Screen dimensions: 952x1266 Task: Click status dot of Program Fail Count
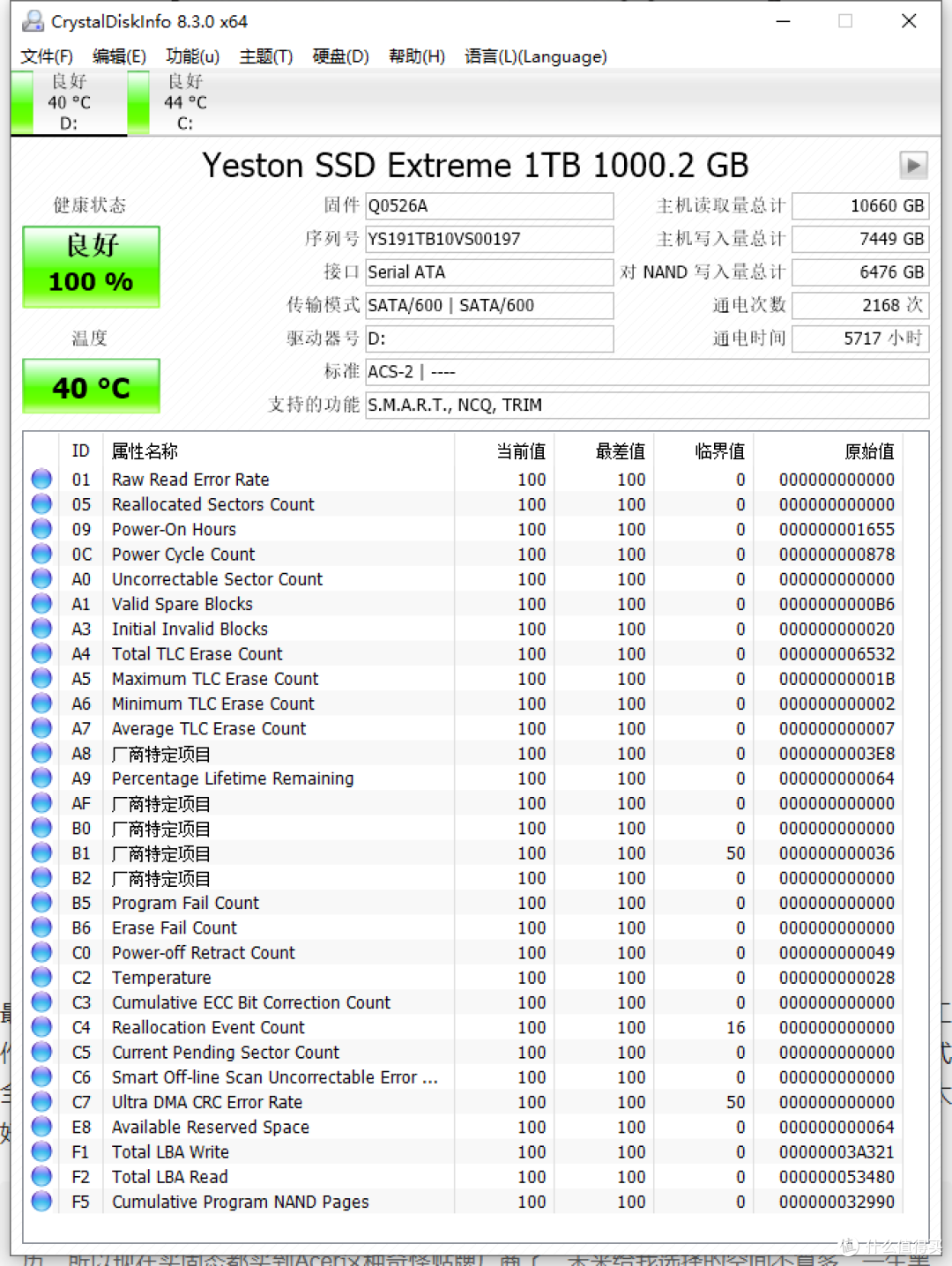41,902
